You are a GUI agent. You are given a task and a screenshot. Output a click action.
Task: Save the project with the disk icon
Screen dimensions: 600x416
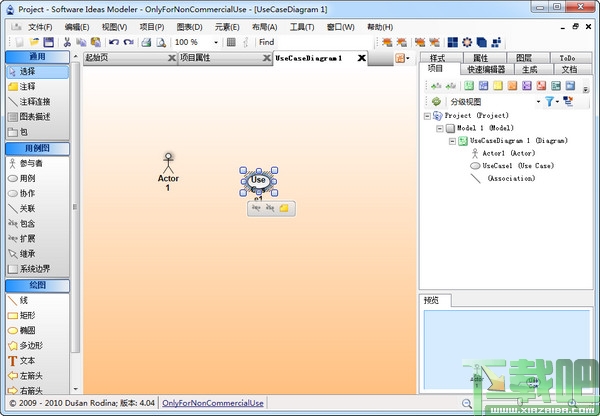point(49,42)
